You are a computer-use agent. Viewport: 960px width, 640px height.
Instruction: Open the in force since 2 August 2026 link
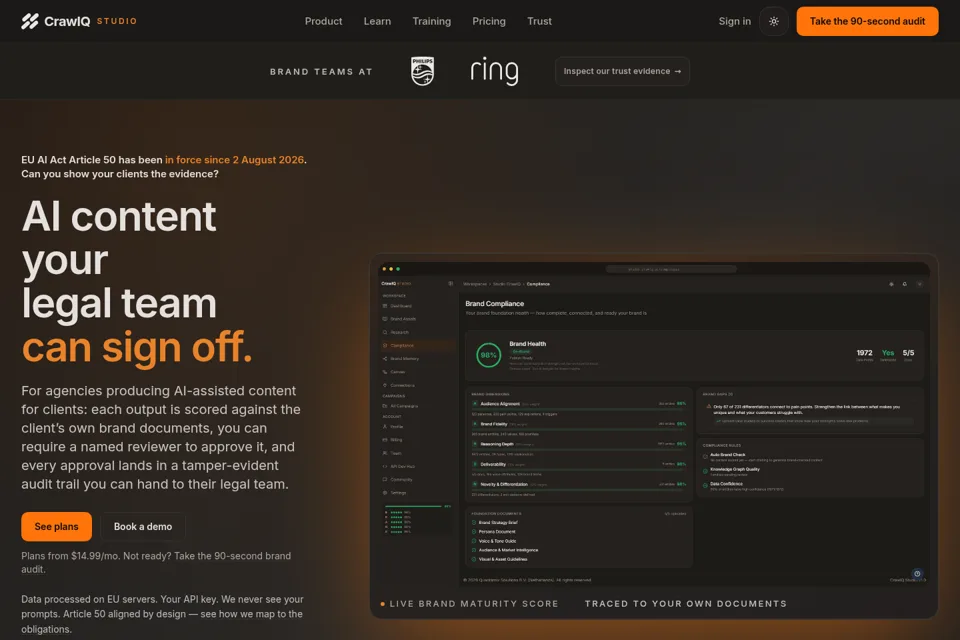(234, 160)
